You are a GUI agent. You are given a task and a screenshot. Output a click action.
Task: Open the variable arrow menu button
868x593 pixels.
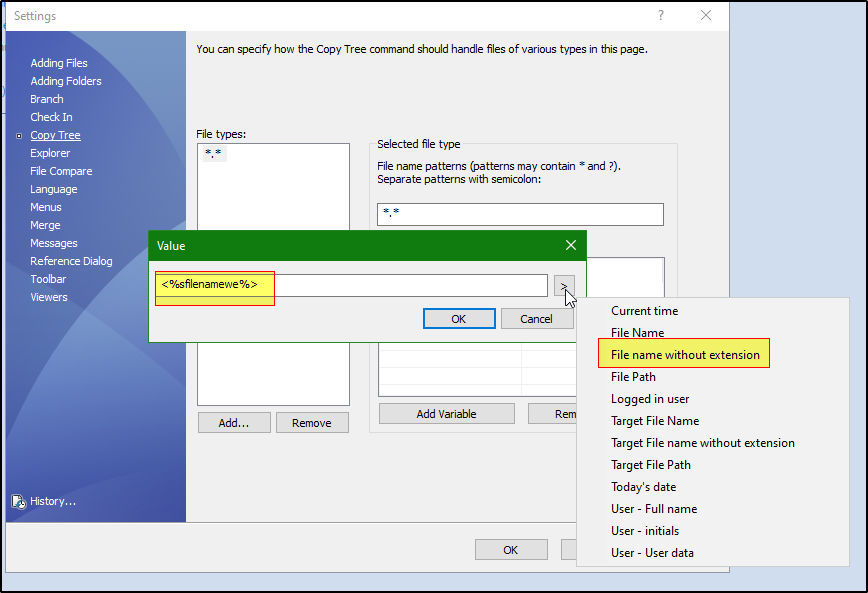pyautogui.click(x=564, y=286)
